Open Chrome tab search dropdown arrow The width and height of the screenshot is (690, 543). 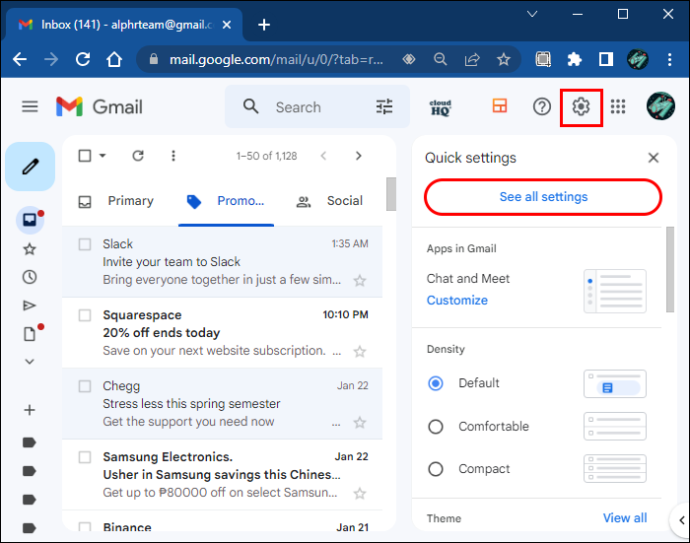coord(532,14)
